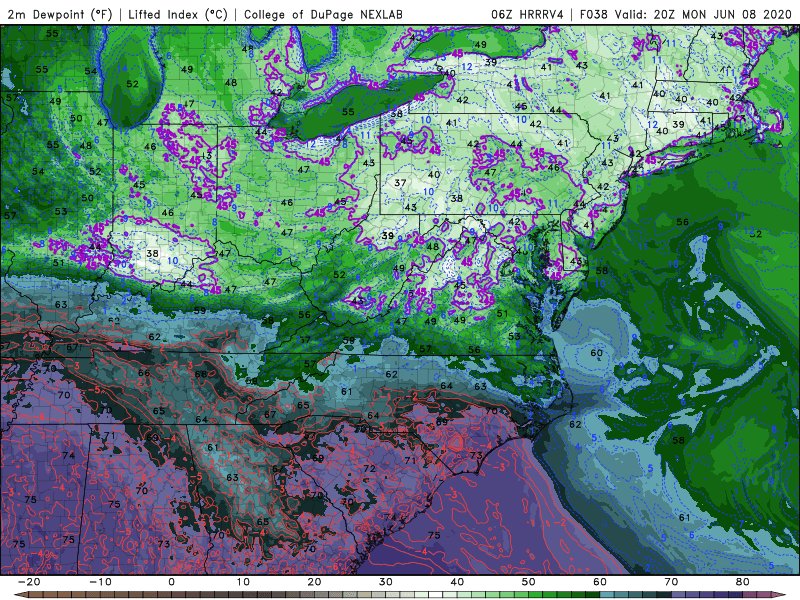
Task: Click the '80' color scale label
Action: click(743, 582)
